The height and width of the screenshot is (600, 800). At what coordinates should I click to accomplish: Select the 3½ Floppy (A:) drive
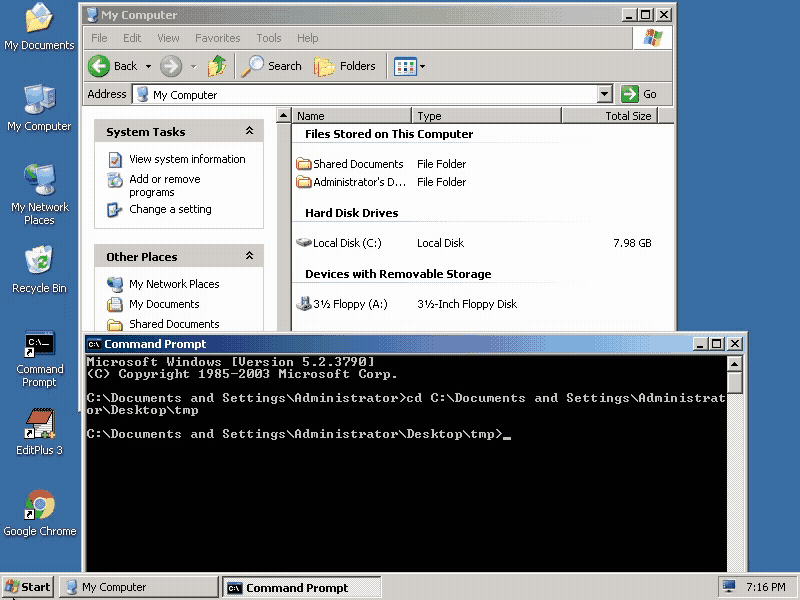click(x=349, y=304)
